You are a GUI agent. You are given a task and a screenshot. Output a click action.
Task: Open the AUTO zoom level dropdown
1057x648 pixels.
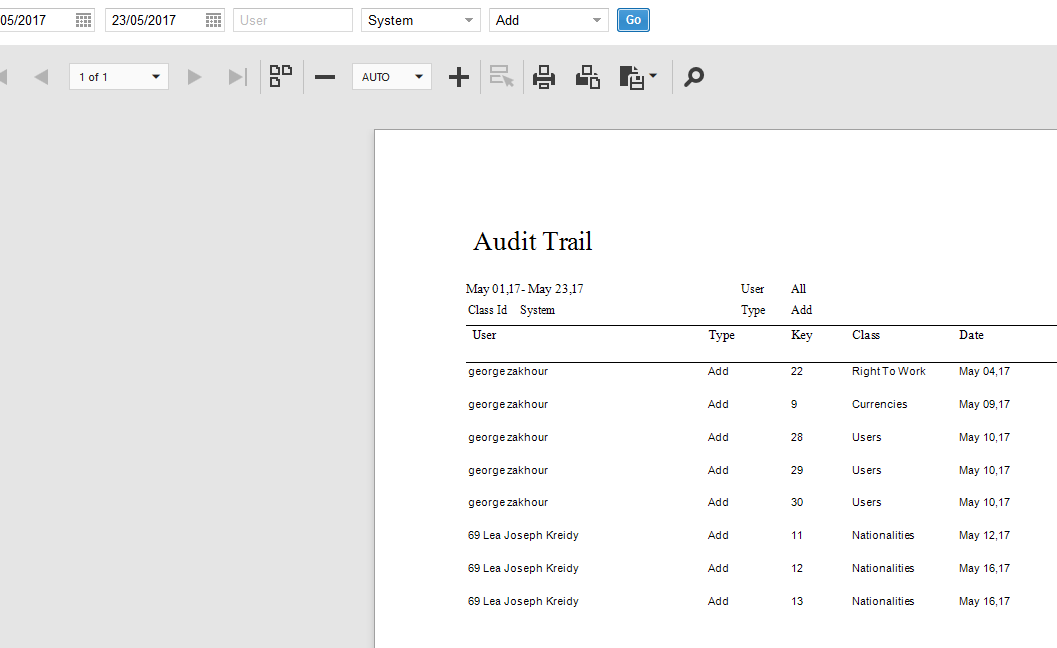coord(392,77)
